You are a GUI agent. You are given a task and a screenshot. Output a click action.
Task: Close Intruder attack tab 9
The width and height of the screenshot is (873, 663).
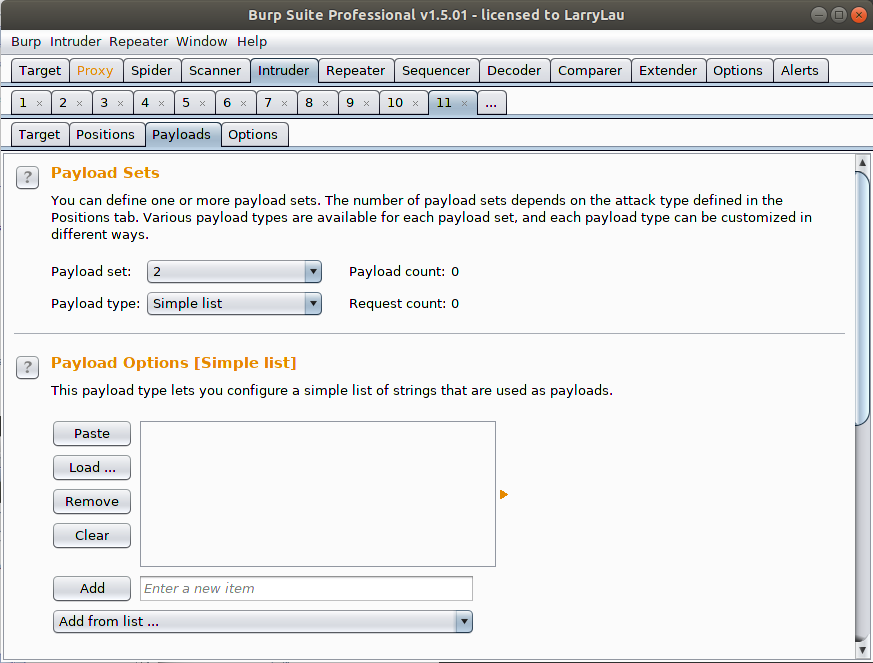366,104
